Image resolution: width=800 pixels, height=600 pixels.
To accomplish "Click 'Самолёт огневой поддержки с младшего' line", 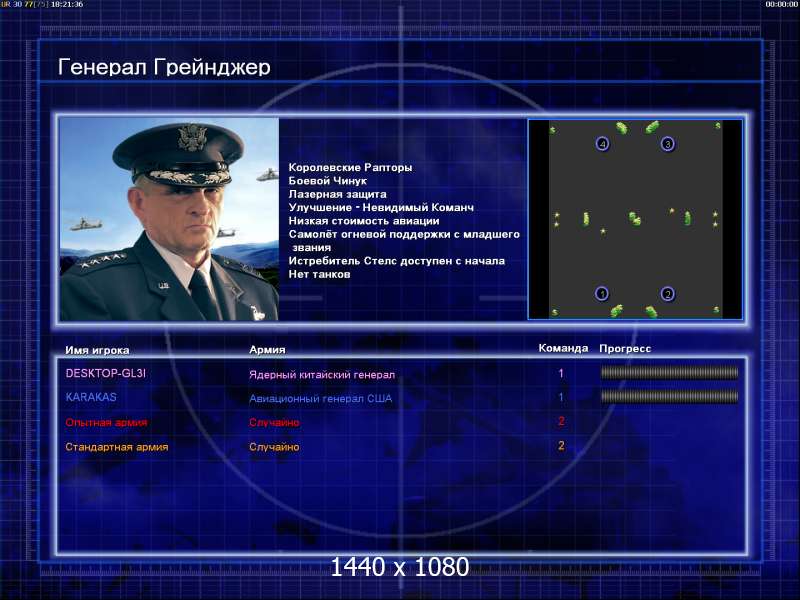I will click(x=404, y=234).
